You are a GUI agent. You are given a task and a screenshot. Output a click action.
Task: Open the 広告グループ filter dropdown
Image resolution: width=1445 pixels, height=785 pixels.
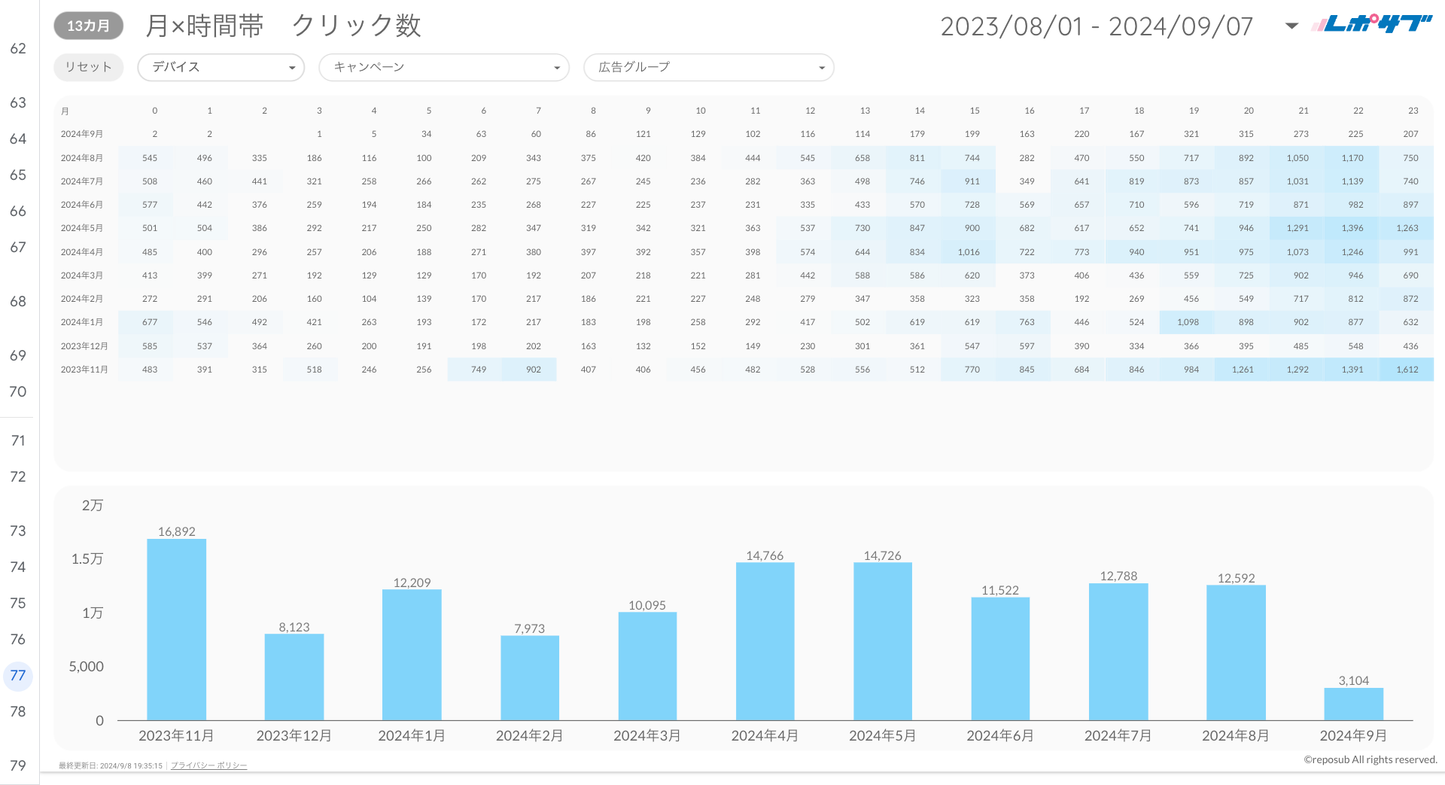pos(708,67)
